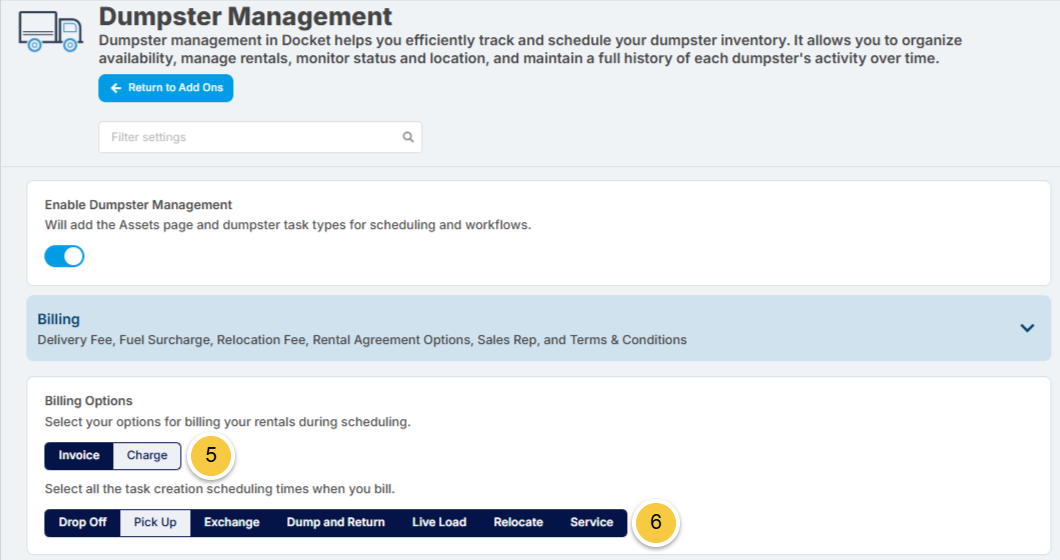Disable the Enable Dumpster Management switch
This screenshot has width=1060, height=560.
(x=64, y=256)
